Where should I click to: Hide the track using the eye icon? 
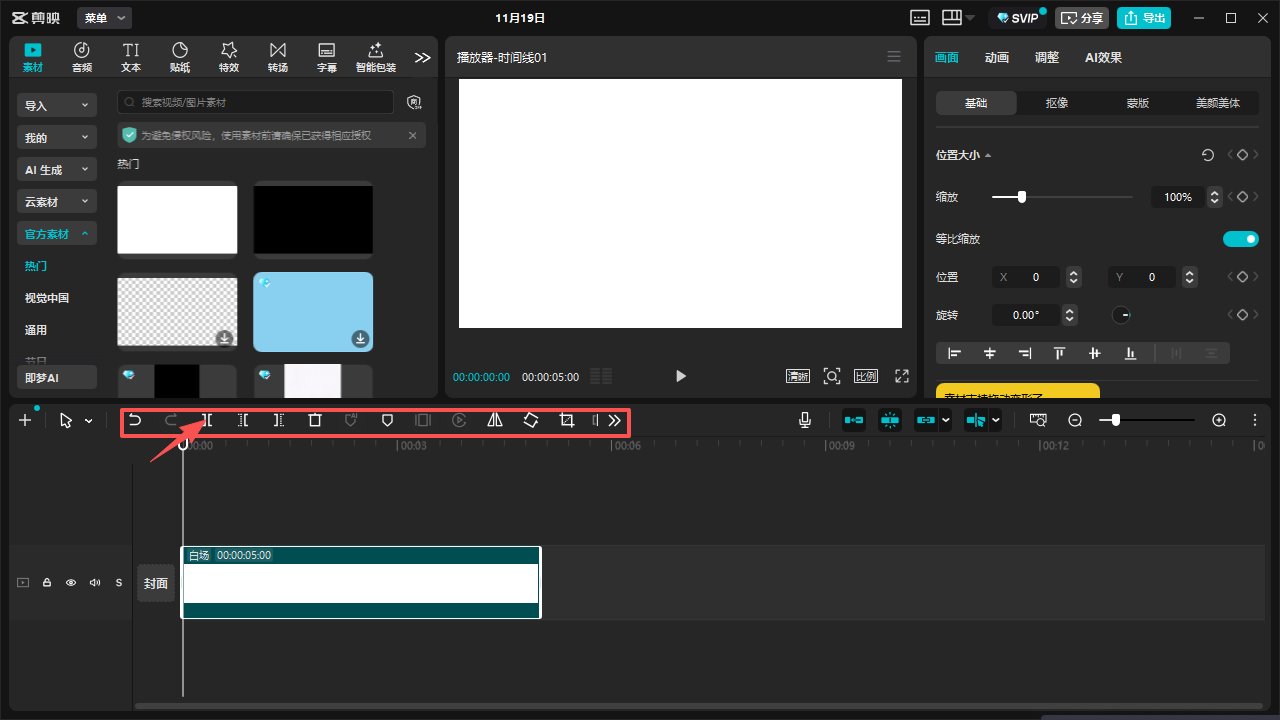[x=71, y=583]
